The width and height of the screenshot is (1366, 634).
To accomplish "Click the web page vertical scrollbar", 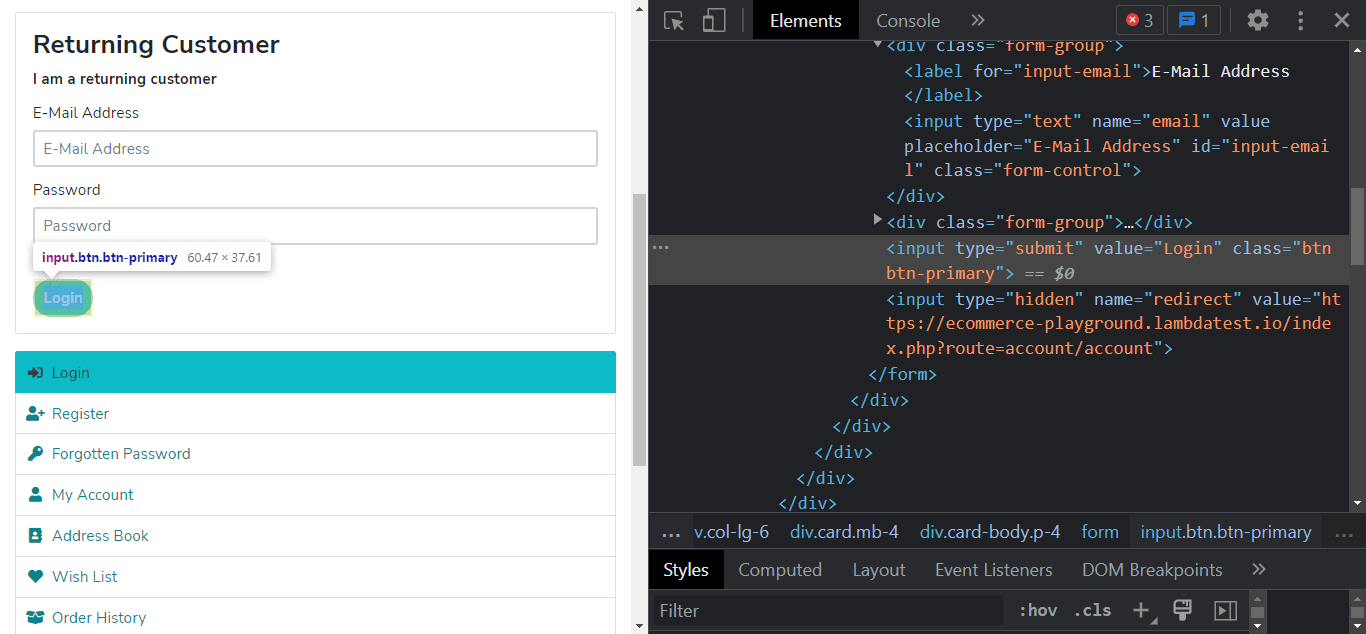I will (x=640, y=330).
